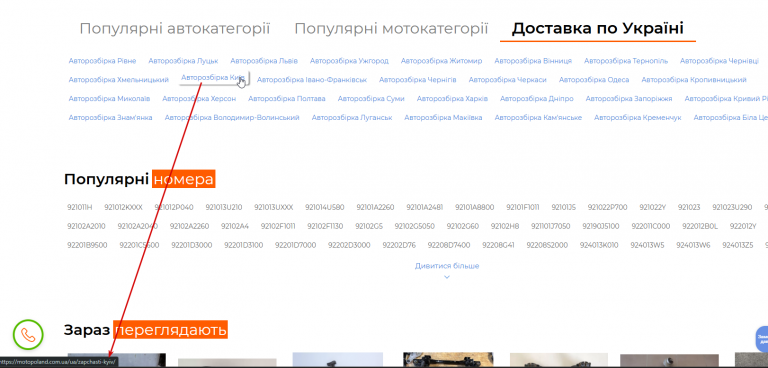The height and width of the screenshot is (368, 768).
Task: Open Авторозбірка Ужгород link
Action: coord(349,61)
